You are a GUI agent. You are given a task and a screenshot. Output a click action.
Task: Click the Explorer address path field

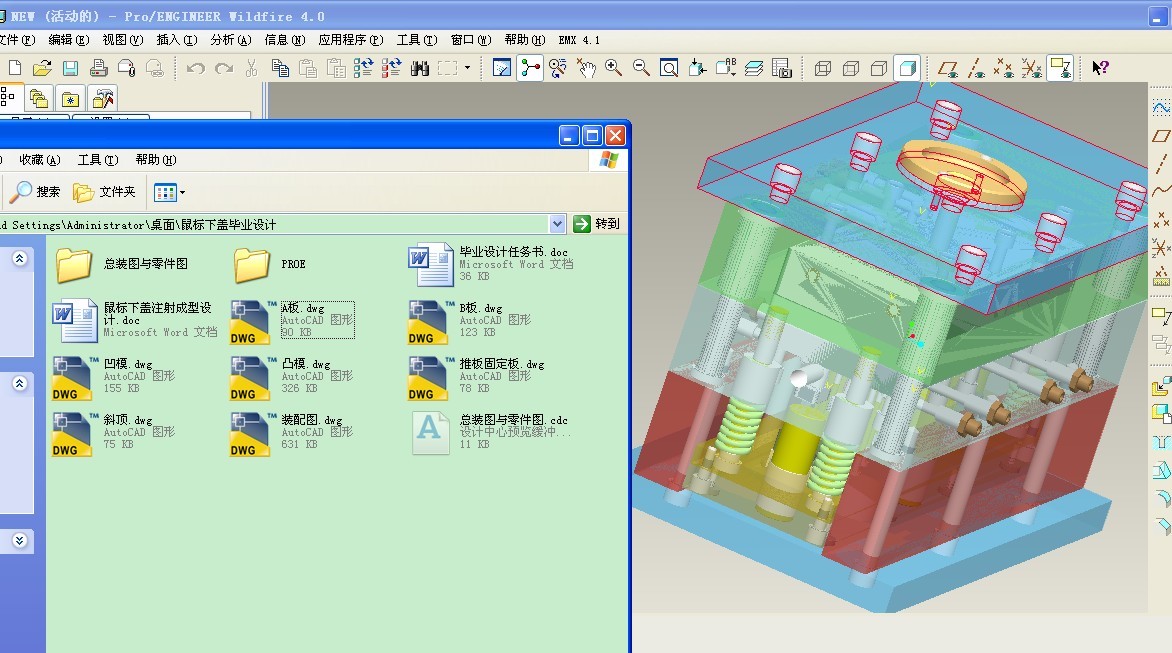pos(274,224)
